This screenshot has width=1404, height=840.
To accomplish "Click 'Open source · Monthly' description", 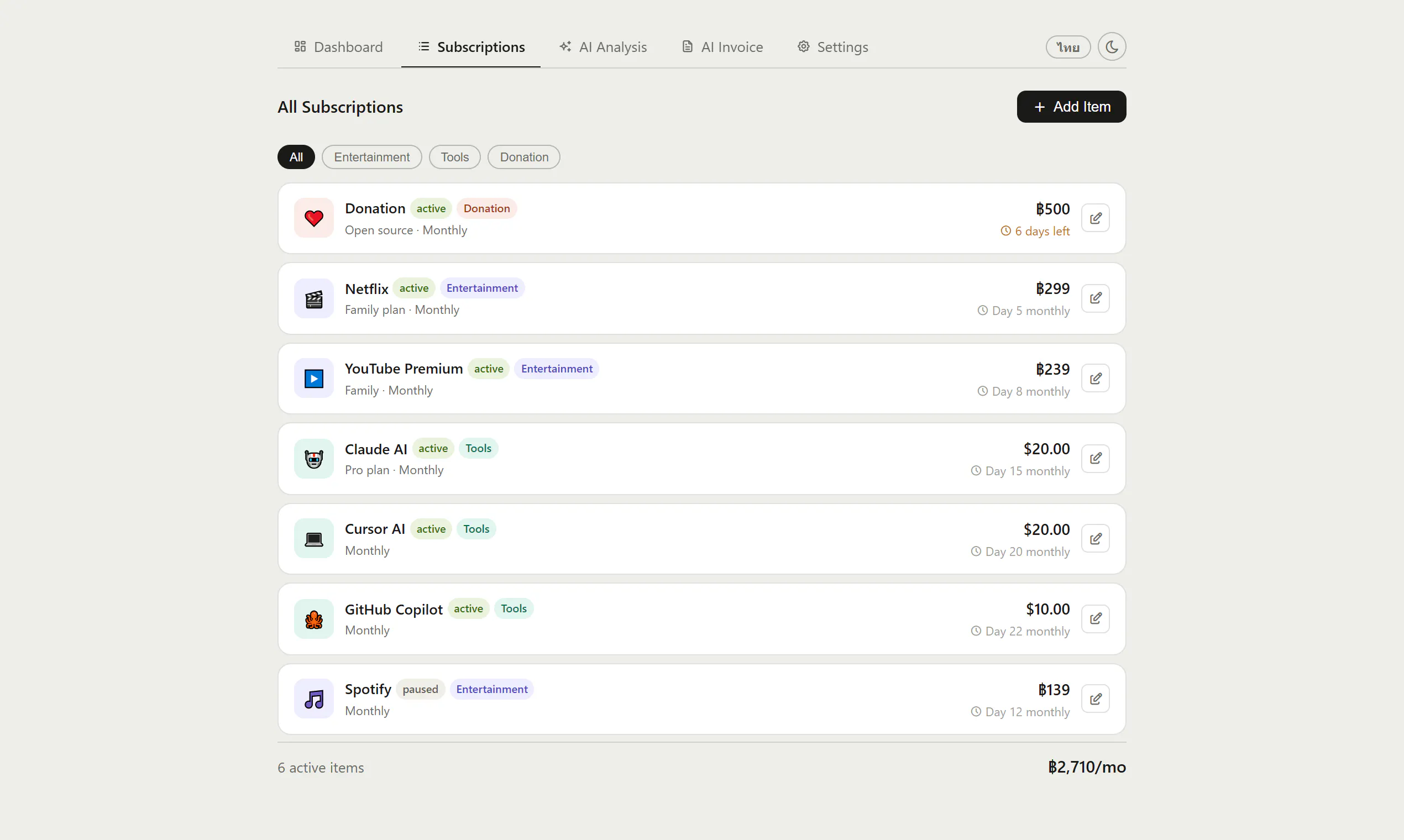I will click(x=406, y=230).
